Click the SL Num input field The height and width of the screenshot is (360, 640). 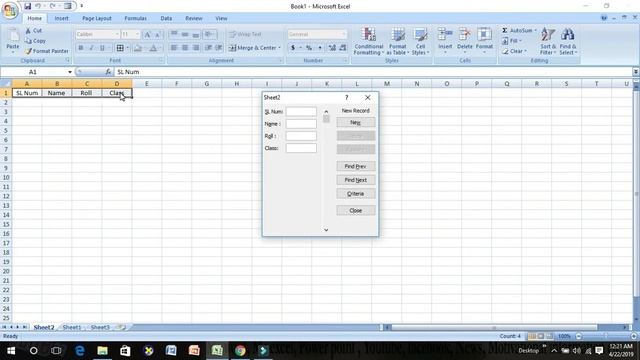(x=301, y=111)
